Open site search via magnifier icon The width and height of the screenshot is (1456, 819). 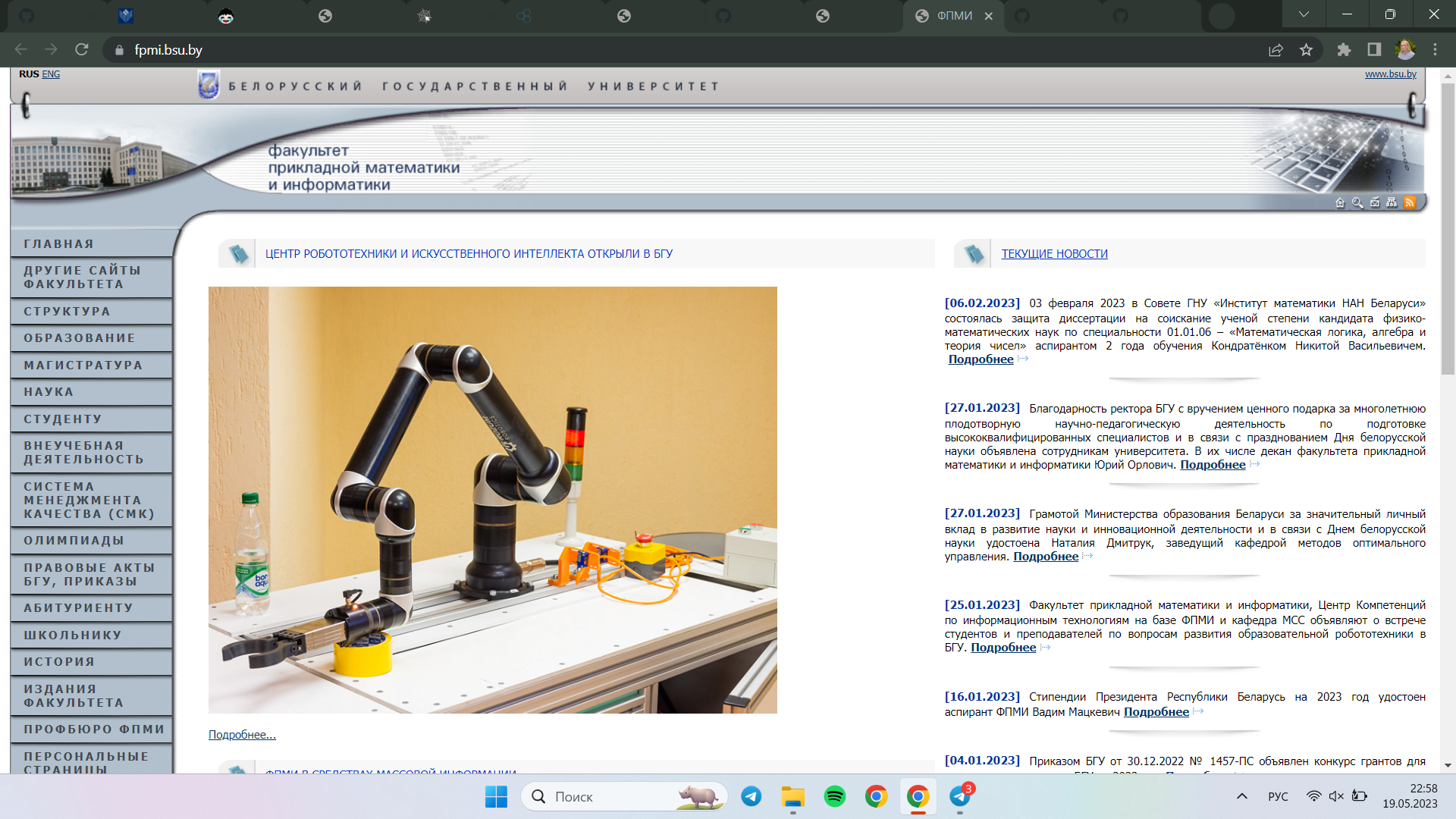coord(1357,202)
